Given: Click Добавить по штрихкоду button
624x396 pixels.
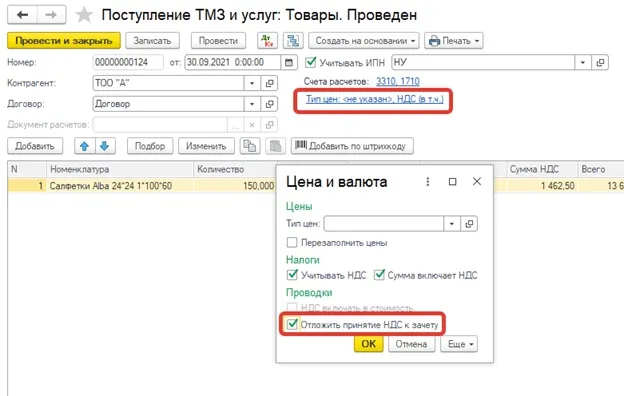Looking at the screenshot, I should pos(352,146).
